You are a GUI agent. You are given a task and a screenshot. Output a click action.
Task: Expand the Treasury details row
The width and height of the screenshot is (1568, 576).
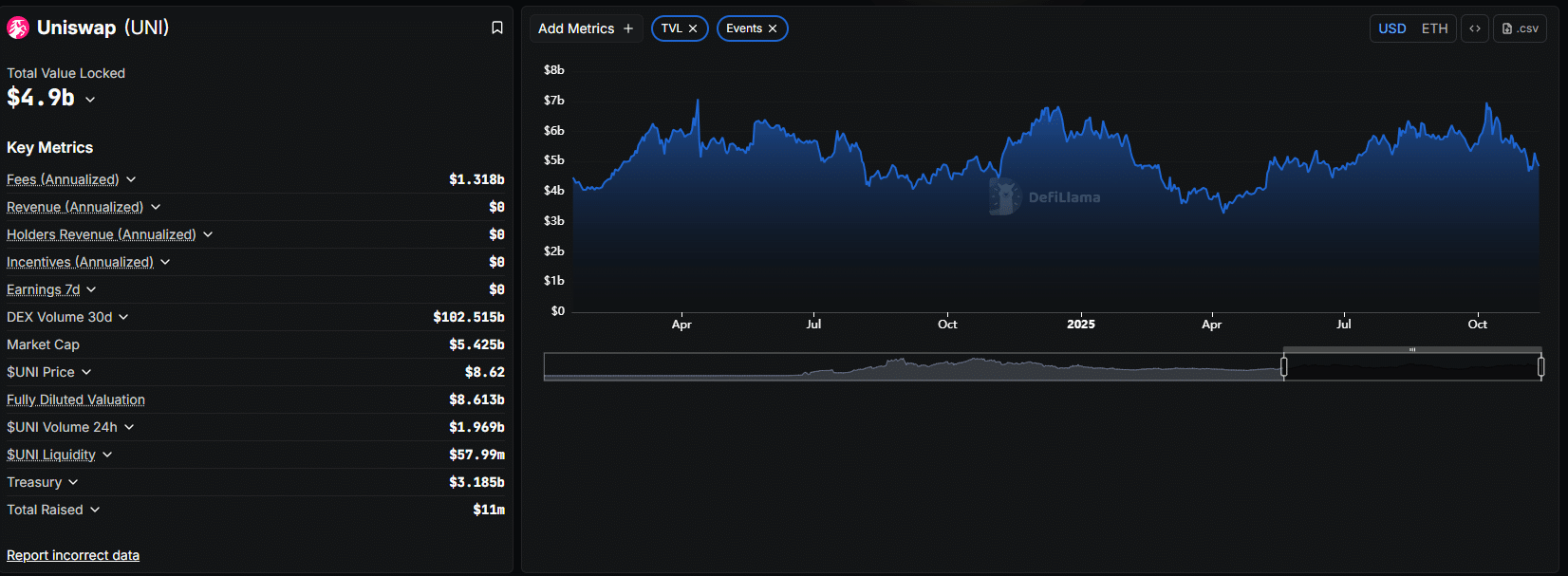point(73,482)
